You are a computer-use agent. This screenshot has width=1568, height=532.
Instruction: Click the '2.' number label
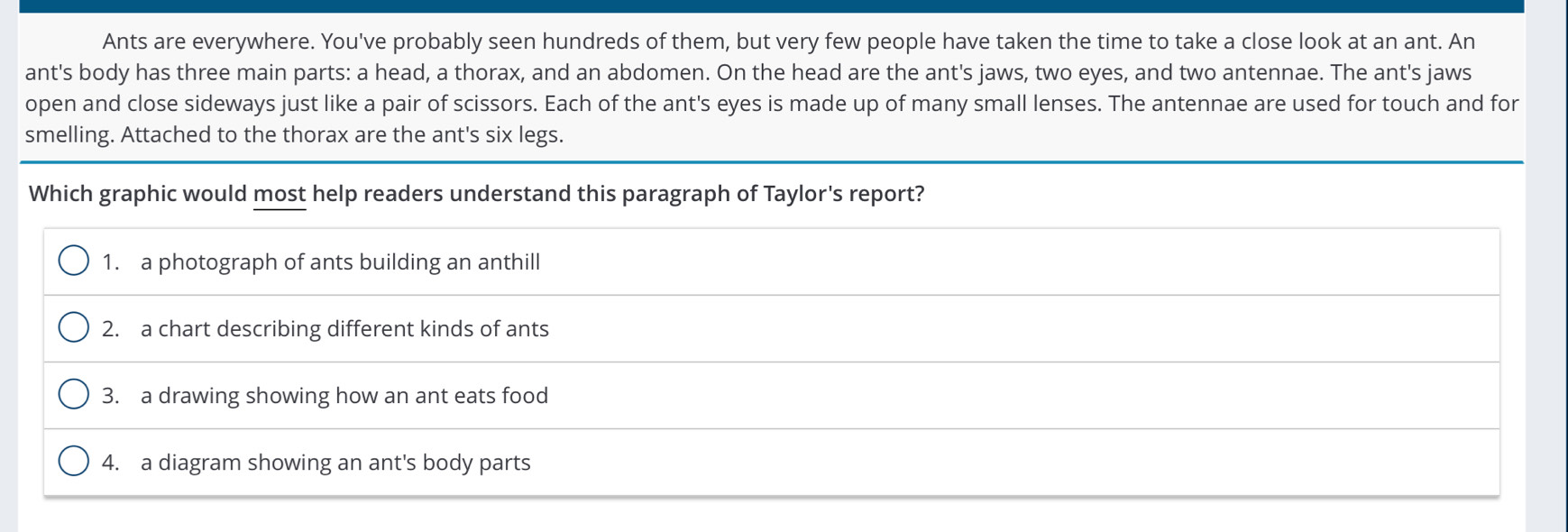[111, 329]
